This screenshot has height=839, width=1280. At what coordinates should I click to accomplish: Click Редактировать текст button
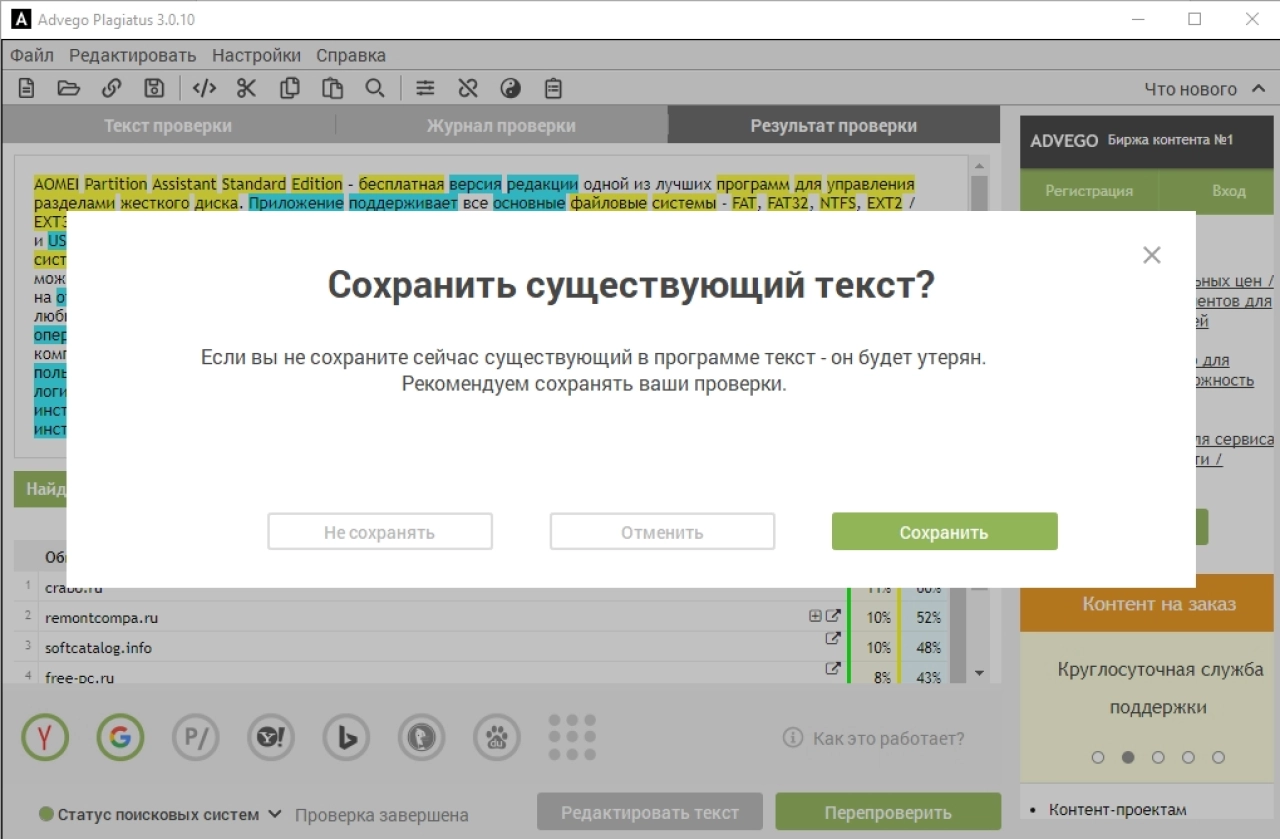click(x=650, y=812)
